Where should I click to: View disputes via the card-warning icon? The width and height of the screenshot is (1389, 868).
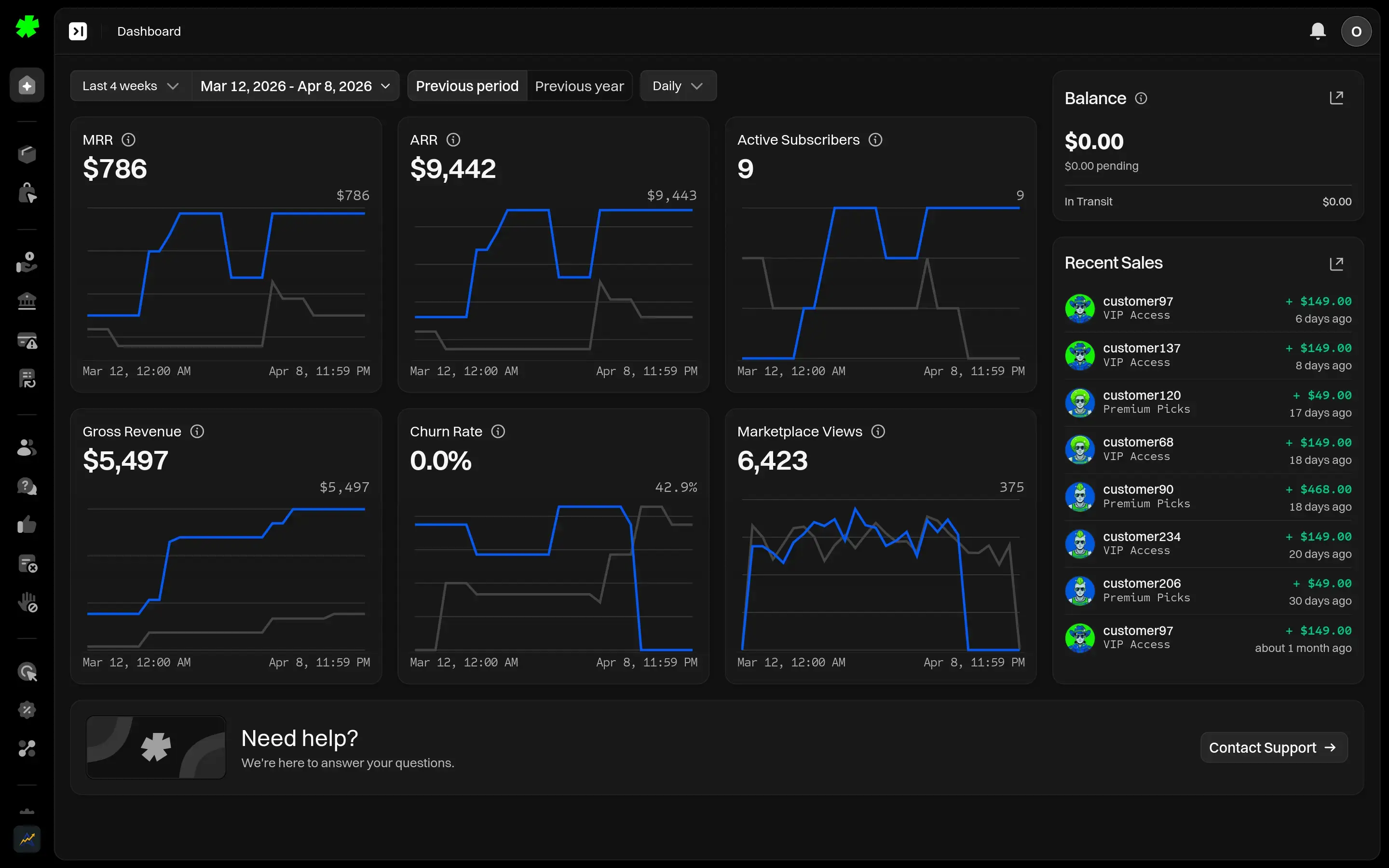pyautogui.click(x=27, y=340)
